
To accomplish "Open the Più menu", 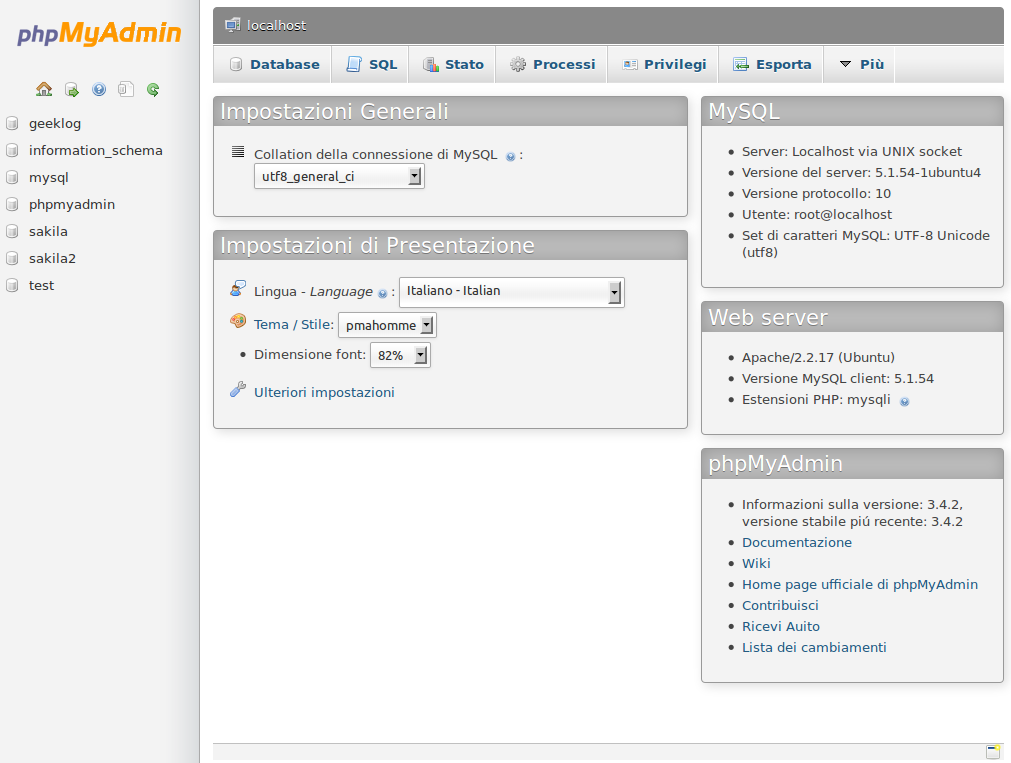I will pyautogui.click(x=857, y=63).
